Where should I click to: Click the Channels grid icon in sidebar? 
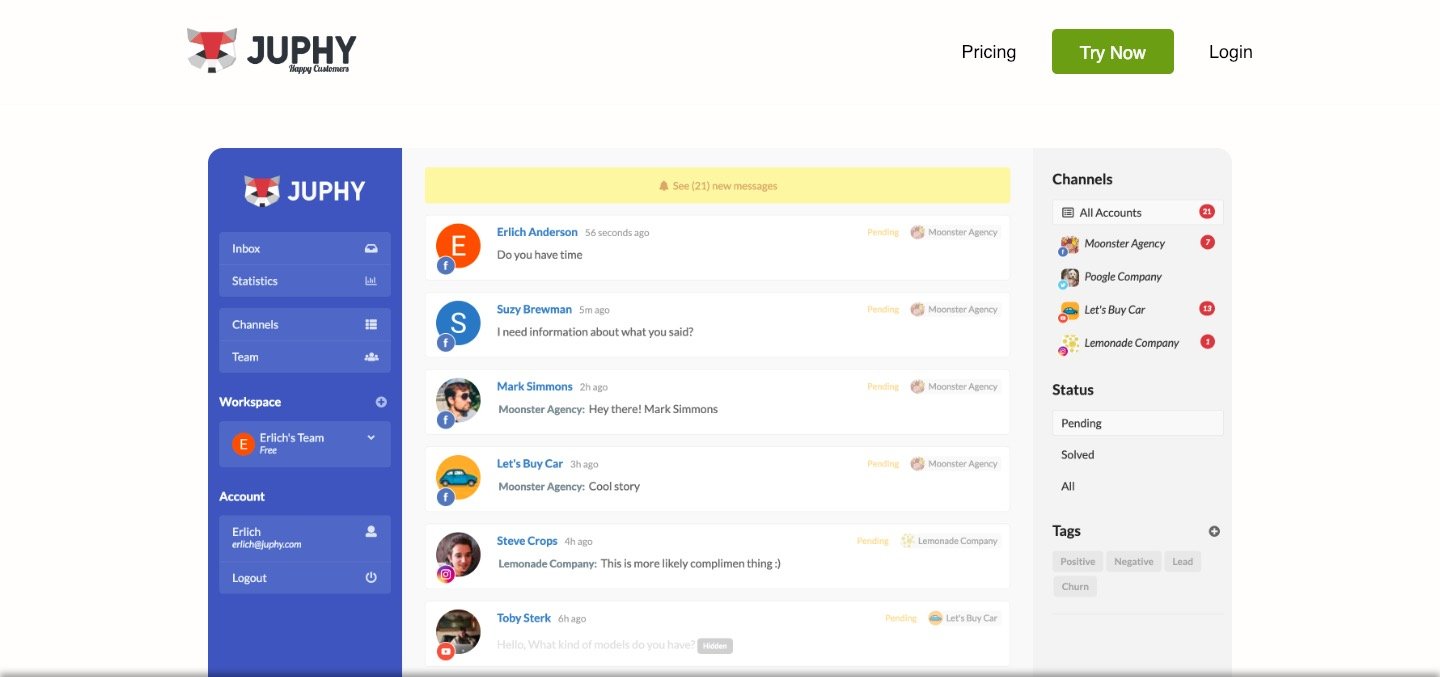point(371,325)
